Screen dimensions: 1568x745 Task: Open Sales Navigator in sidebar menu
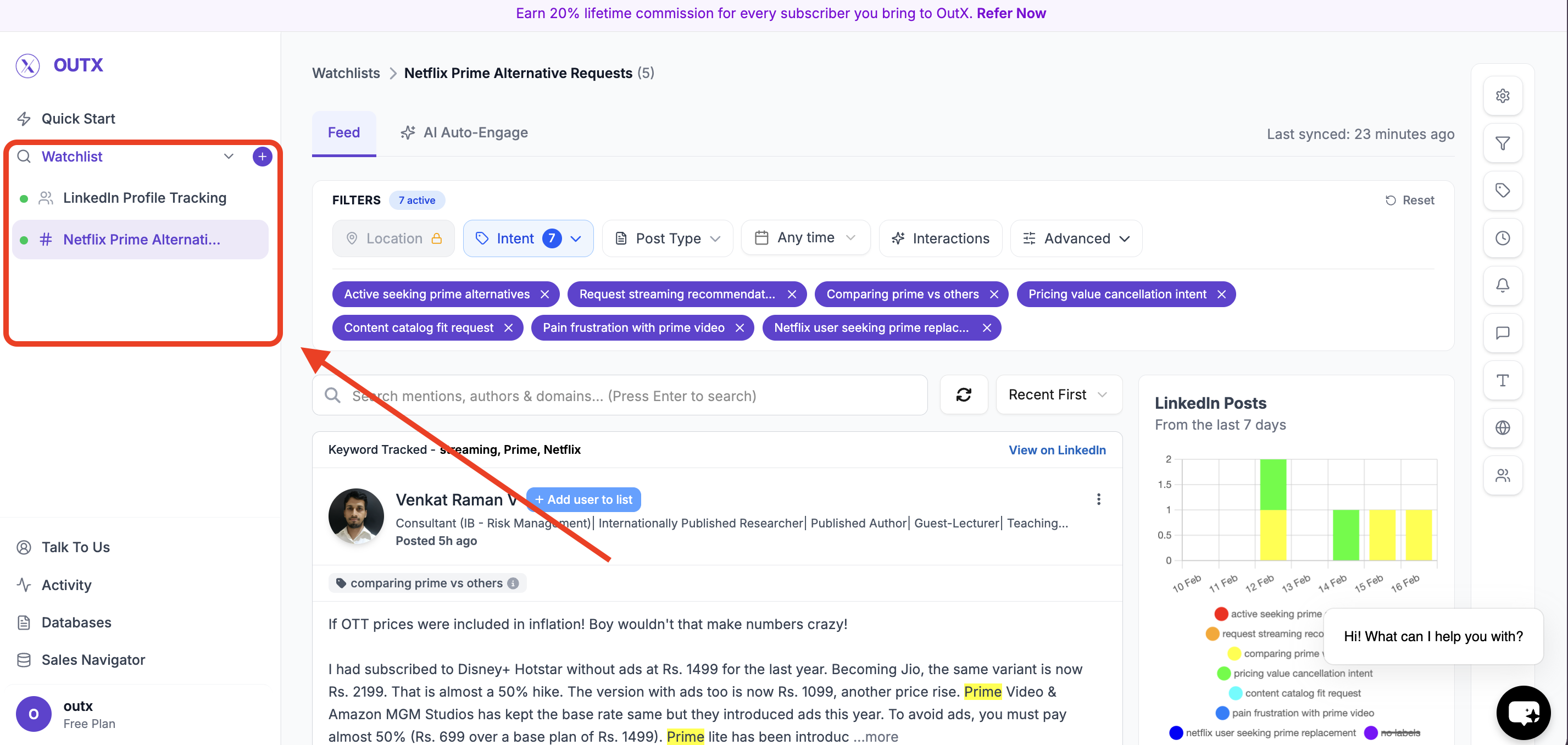click(x=93, y=660)
